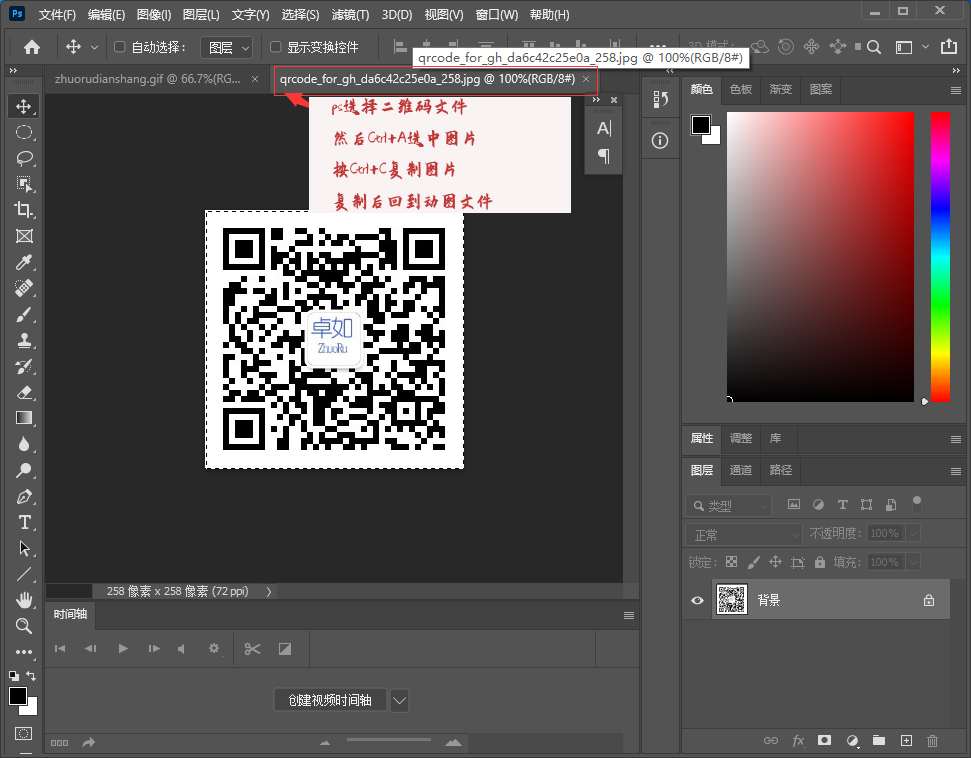Click the 创建视频时间轴 button
971x758 pixels.
[x=329, y=700]
